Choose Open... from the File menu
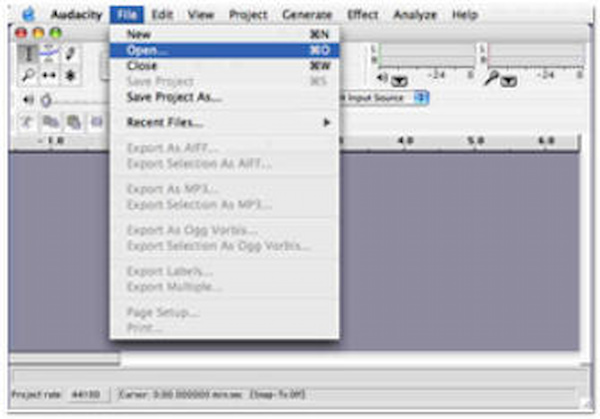Viewport: 600px width, 419px height. point(224,50)
